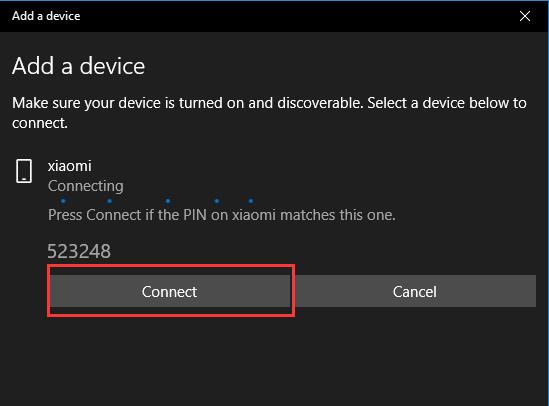Click the 'Press Connect if the PIN' instruction
The width and height of the screenshot is (549, 406).
point(222,215)
